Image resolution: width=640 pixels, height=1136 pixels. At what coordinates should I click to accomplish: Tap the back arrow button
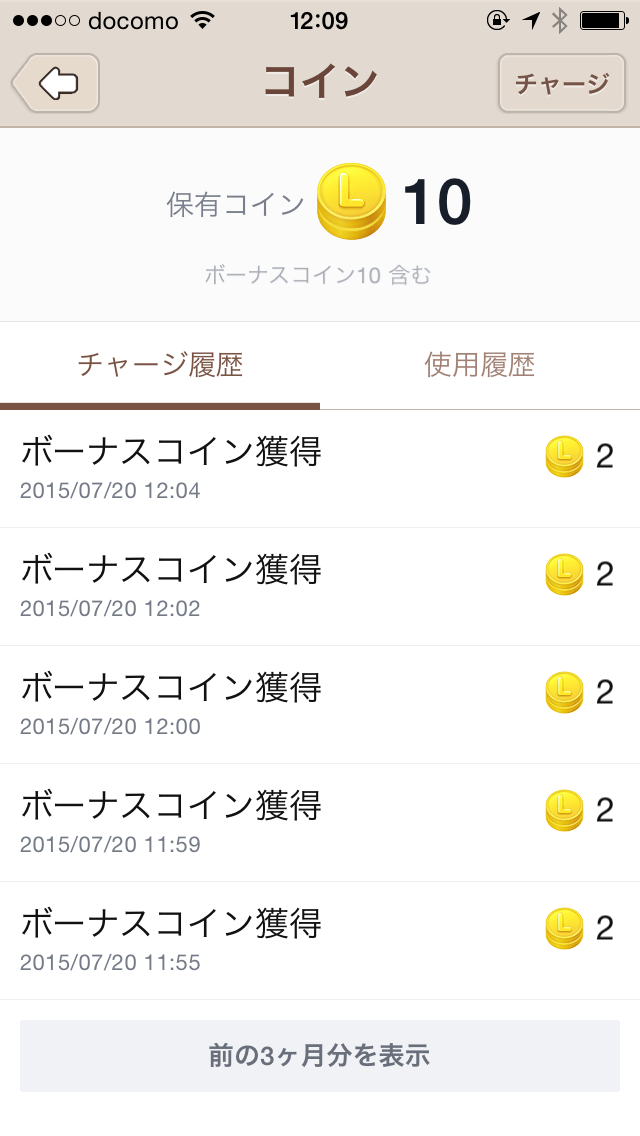tap(56, 83)
